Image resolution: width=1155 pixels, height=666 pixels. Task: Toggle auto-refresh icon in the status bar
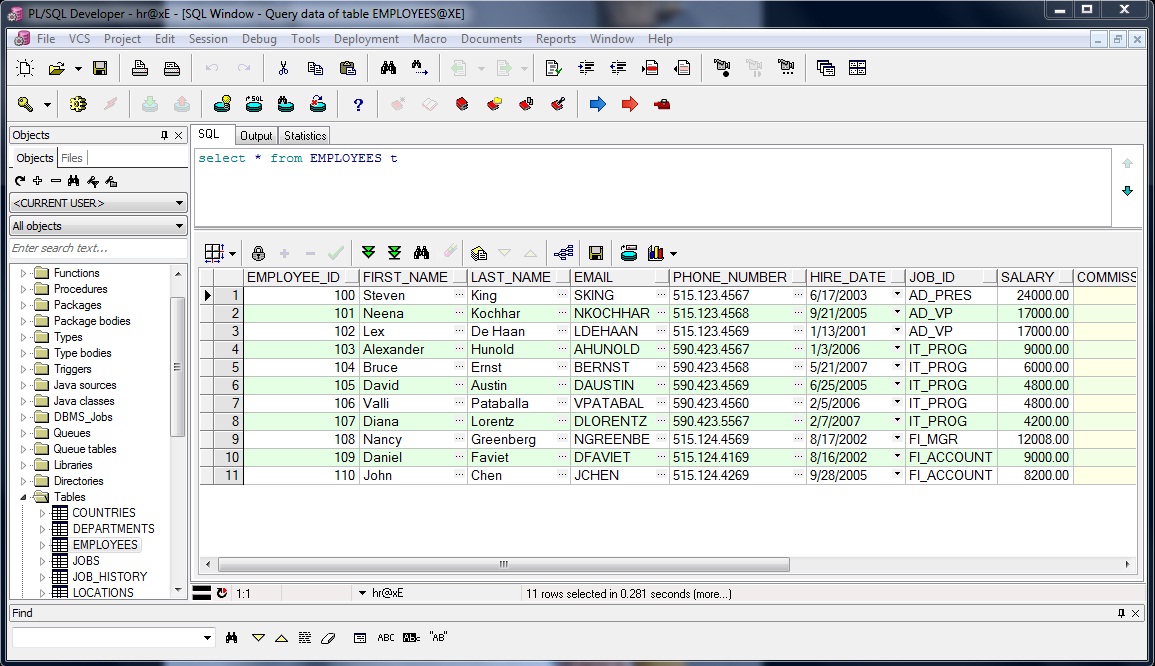tap(223, 592)
